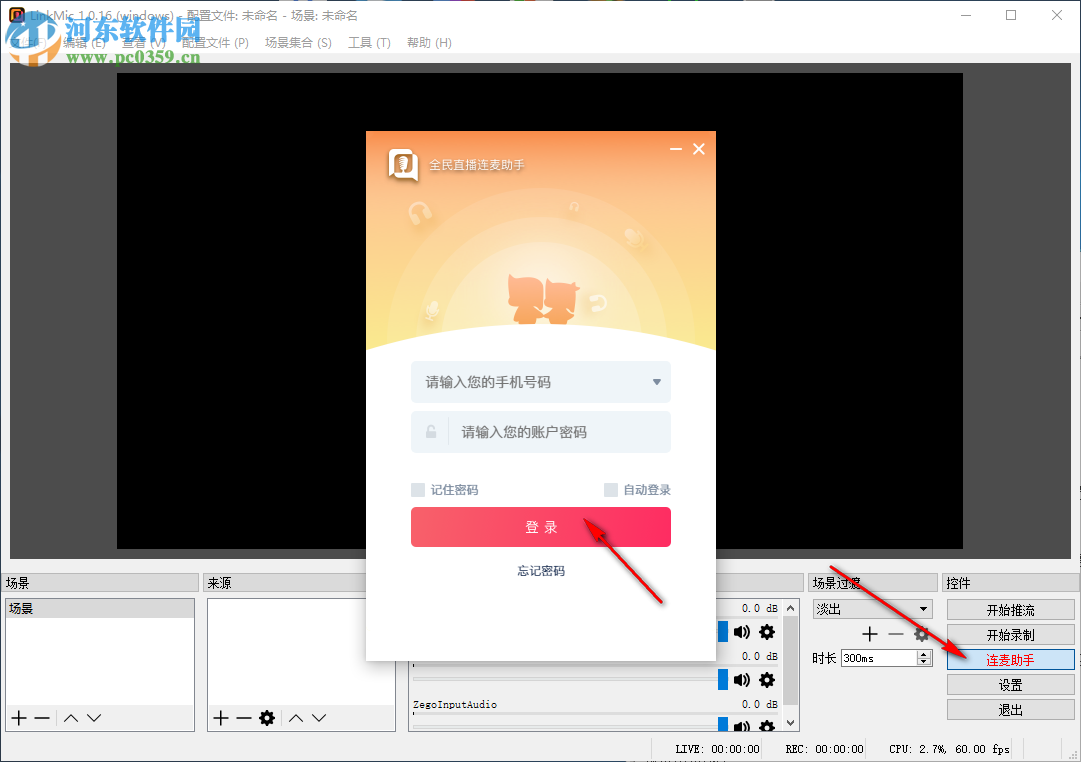1081x762 pixels.
Task: Open settings gear of first mixer channel
Action: [x=767, y=632]
